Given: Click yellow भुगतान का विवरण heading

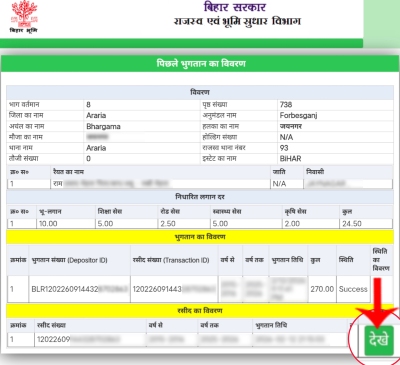Looking at the screenshot, I should click(x=200, y=237).
